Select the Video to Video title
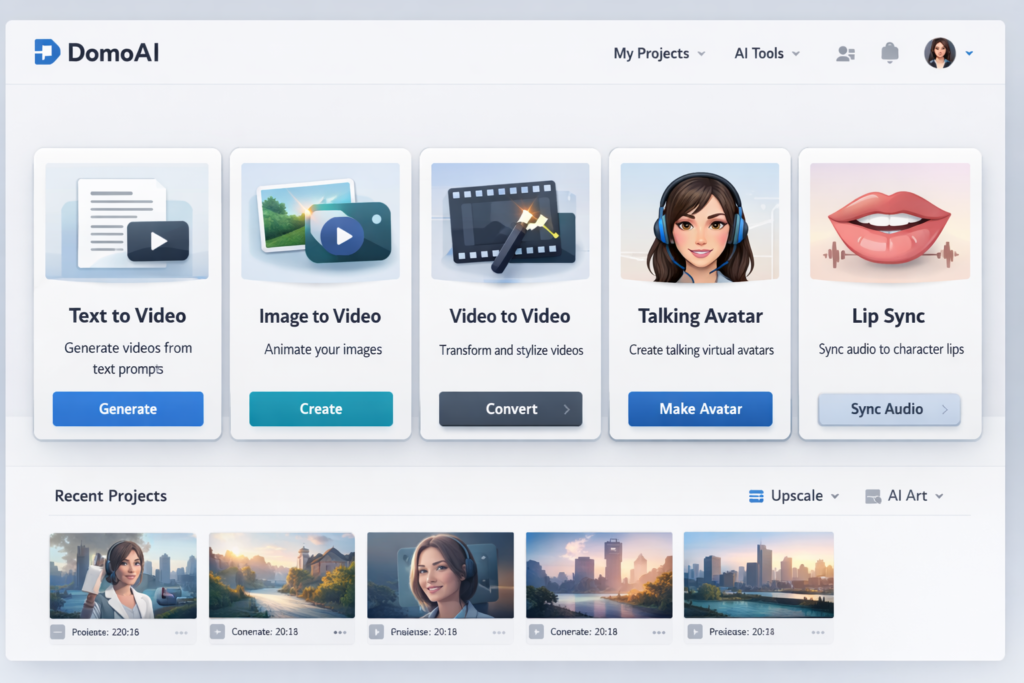Viewport: 1024px width, 683px height. point(509,316)
